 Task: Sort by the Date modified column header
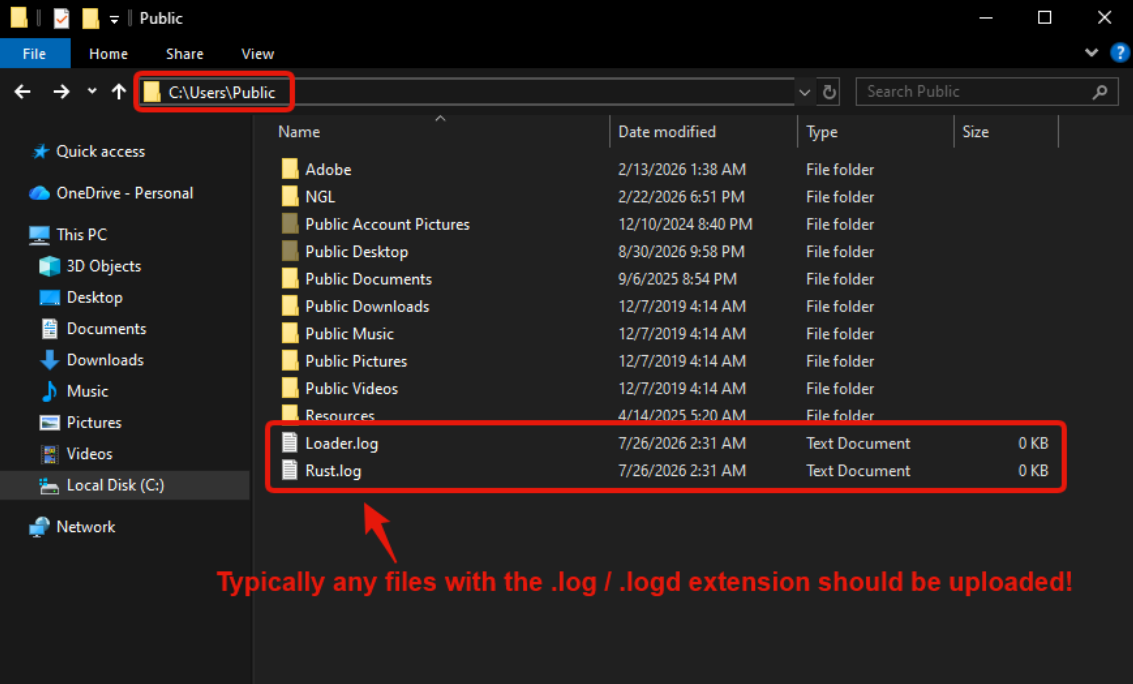[x=667, y=131]
